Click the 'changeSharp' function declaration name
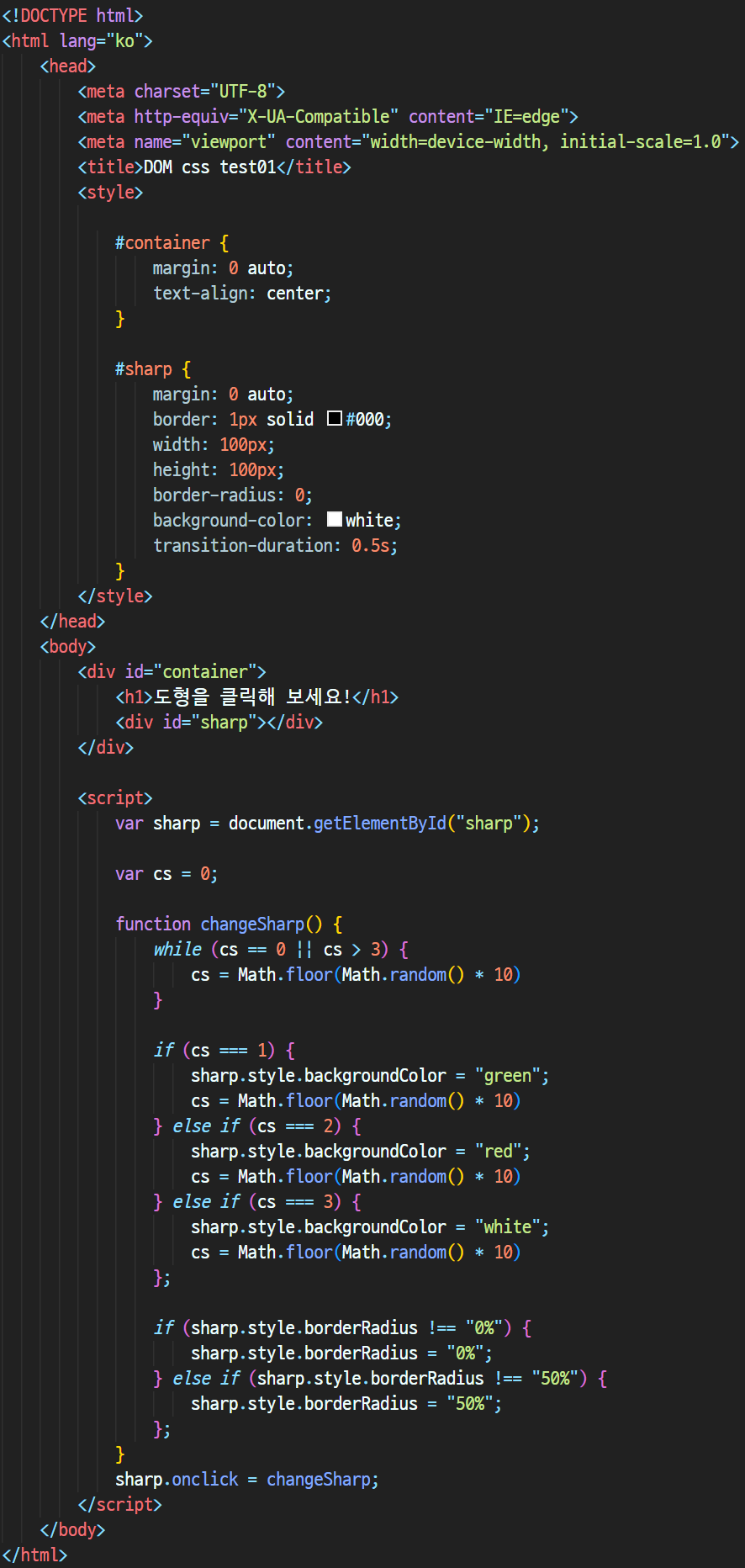 tap(252, 924)
